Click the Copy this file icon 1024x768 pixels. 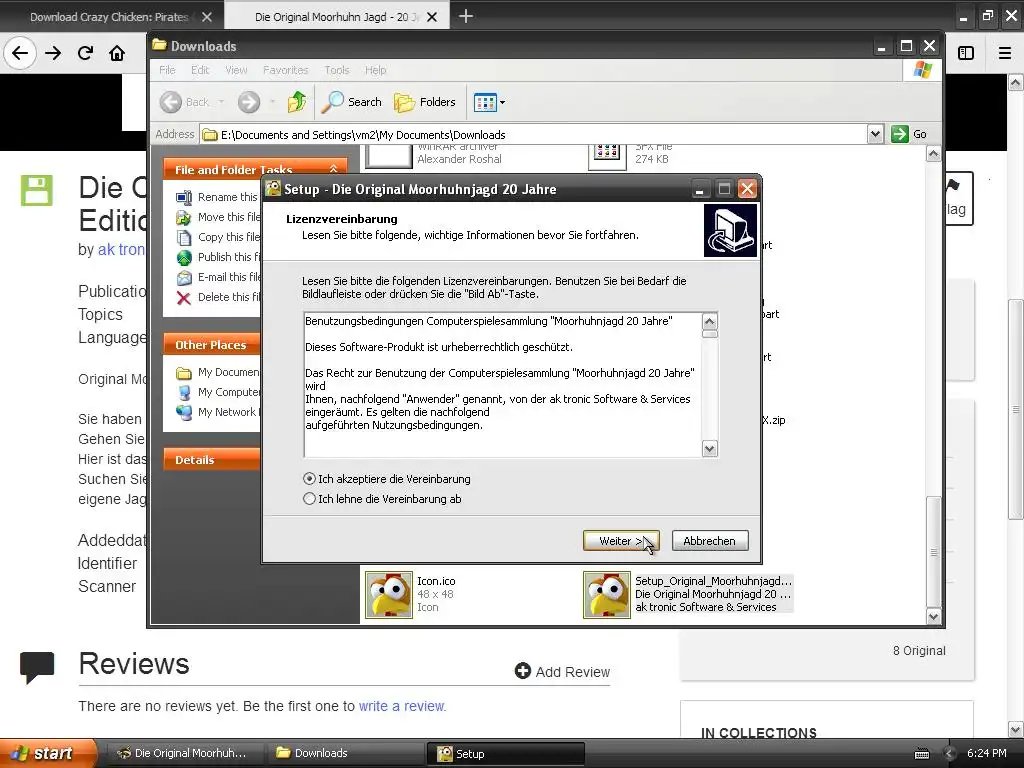click(x=184, y=237)
